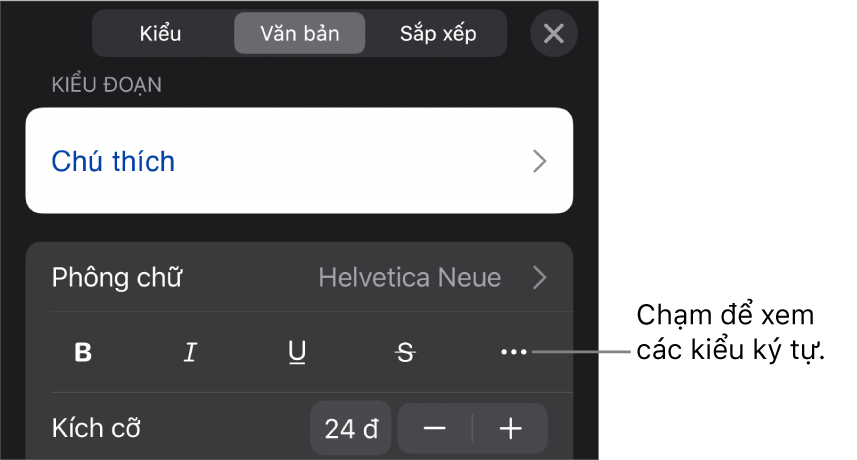Tap the Kích cỡ label
857x460 pixels.
tap(96, 428)
